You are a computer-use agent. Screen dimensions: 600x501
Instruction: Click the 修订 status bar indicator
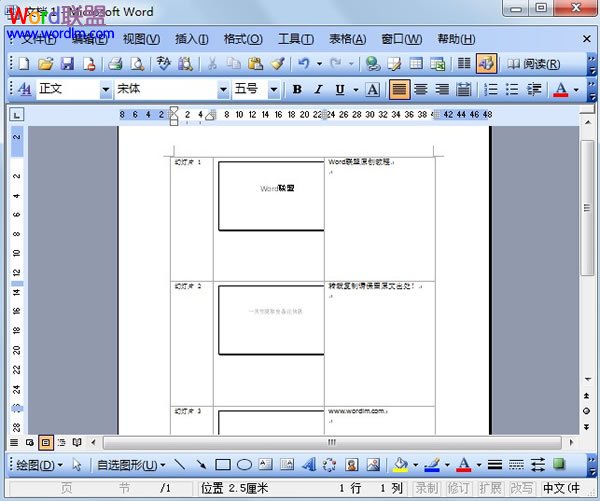tap(458, 488)
